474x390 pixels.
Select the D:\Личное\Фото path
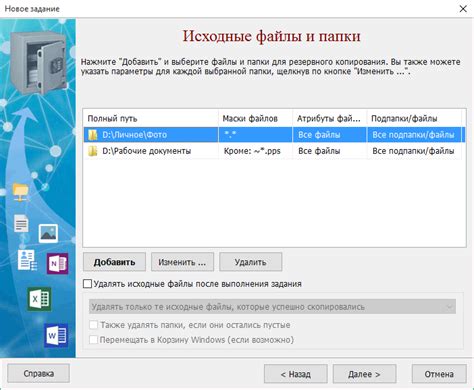coord(134,135)
